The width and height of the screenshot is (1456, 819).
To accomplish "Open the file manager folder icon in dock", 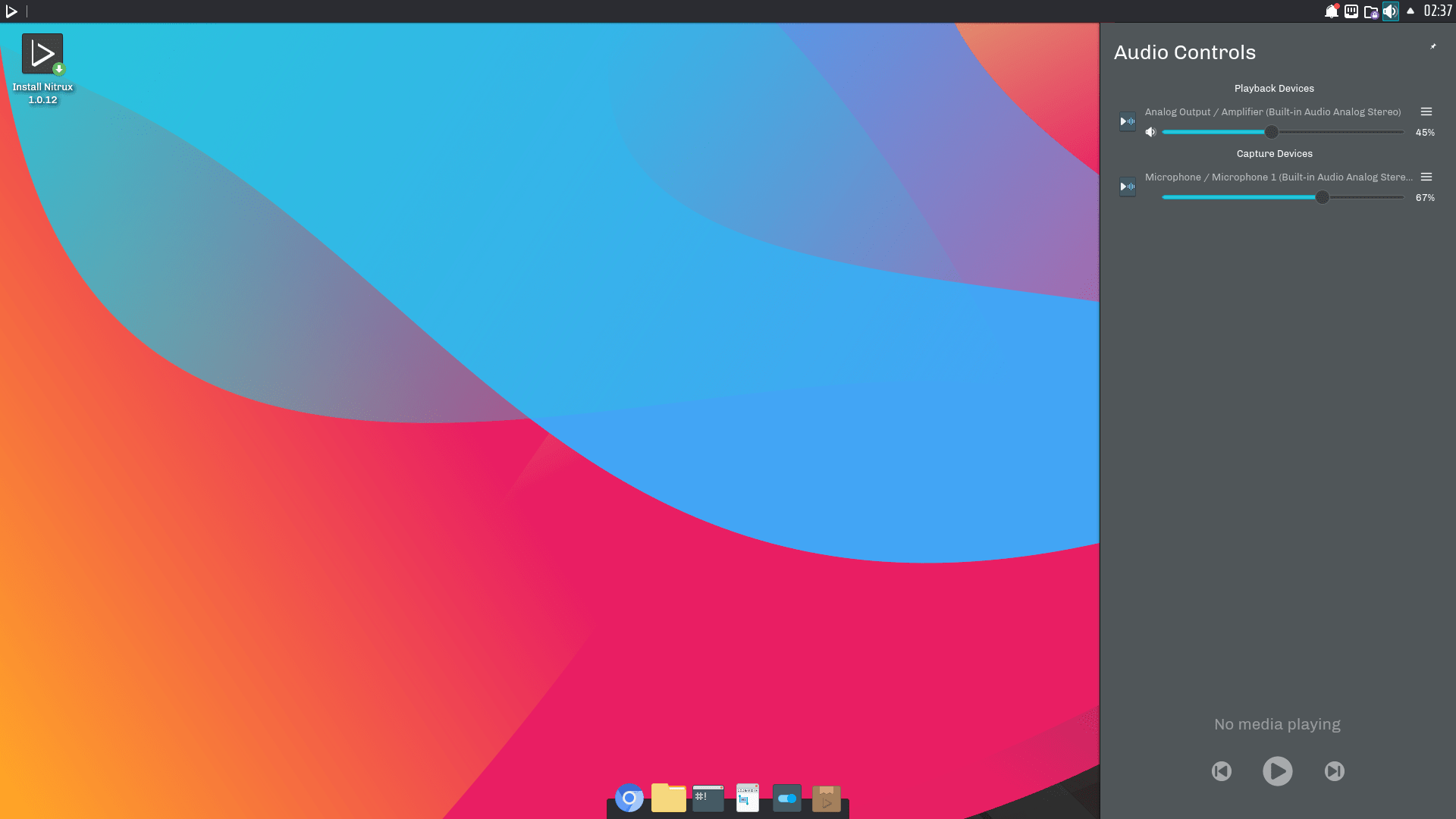I will coord(668,798).
